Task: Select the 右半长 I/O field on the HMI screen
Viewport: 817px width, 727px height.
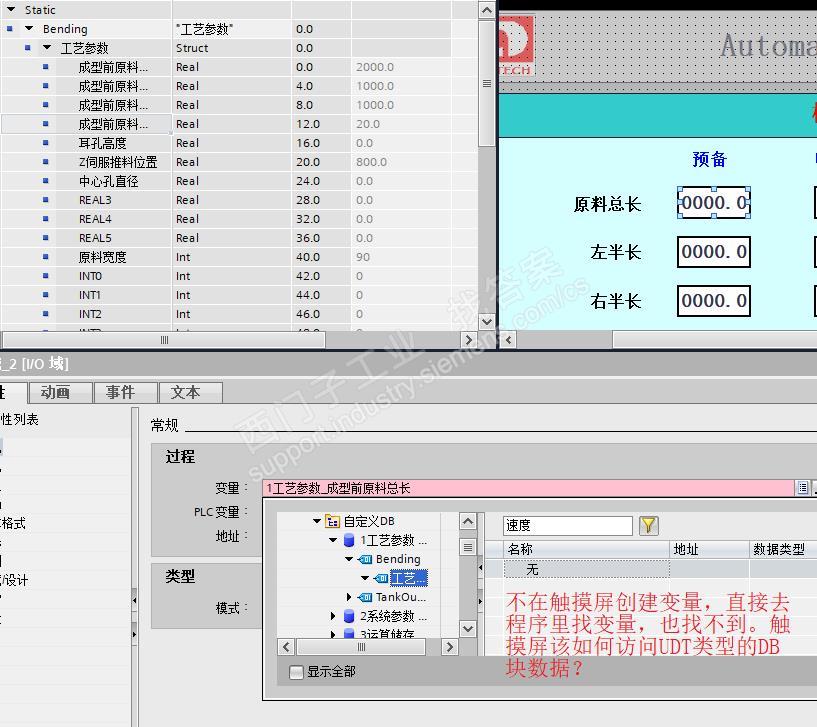Action: point(713,301)
